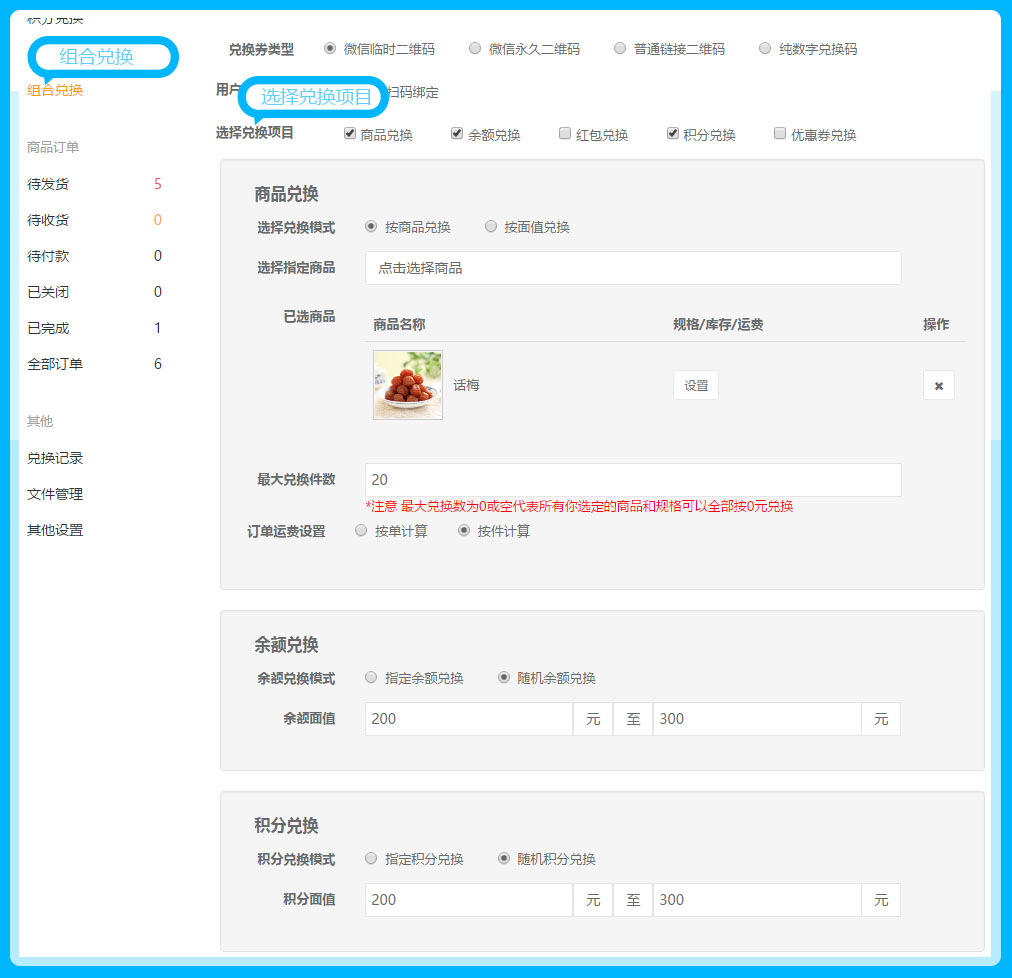Image resolution: width=1012 pixels, height=978 pixels.
Task: Open 文件管理 from the sidebar
Action: pos(55,494)
